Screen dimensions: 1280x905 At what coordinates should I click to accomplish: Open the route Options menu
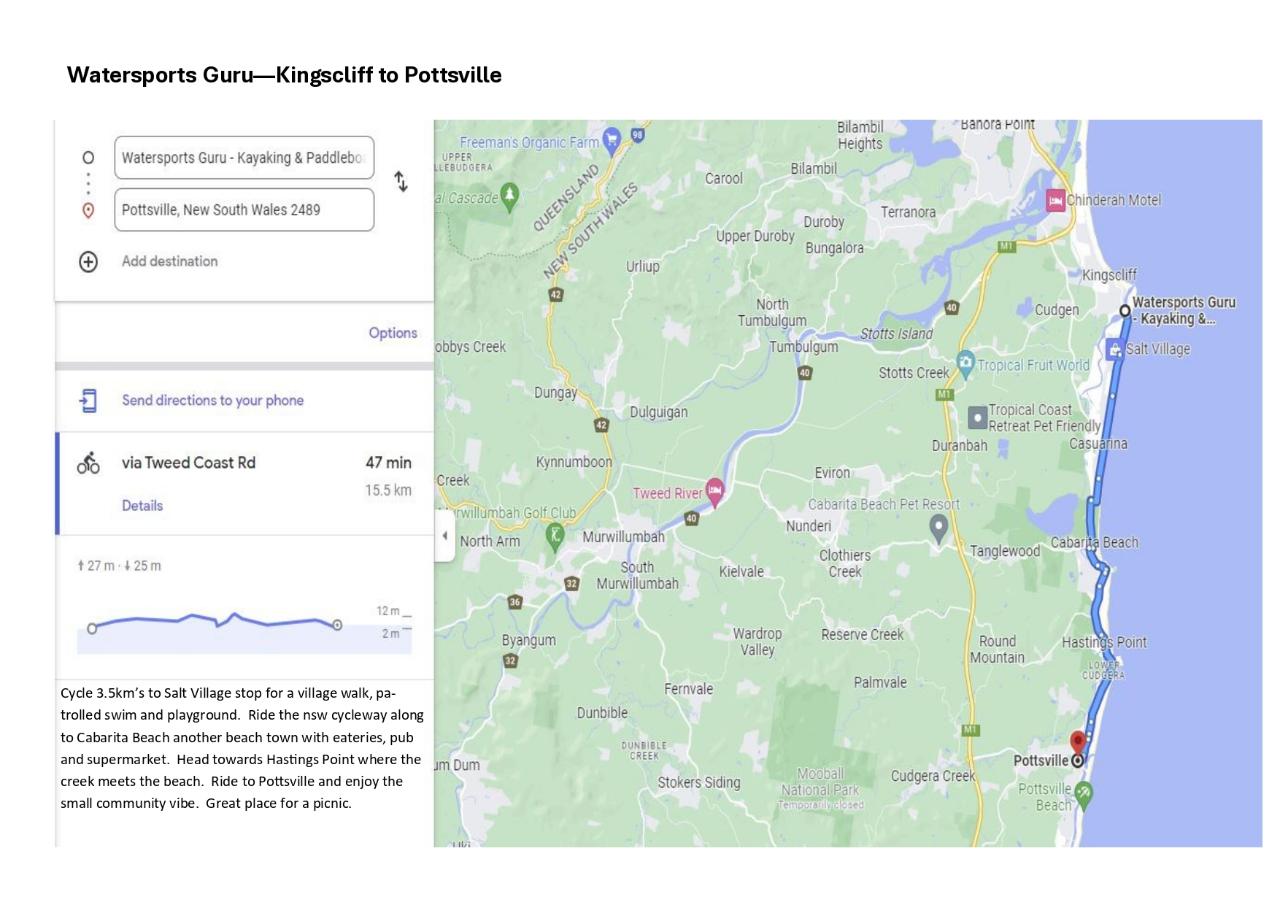[392, 333]
